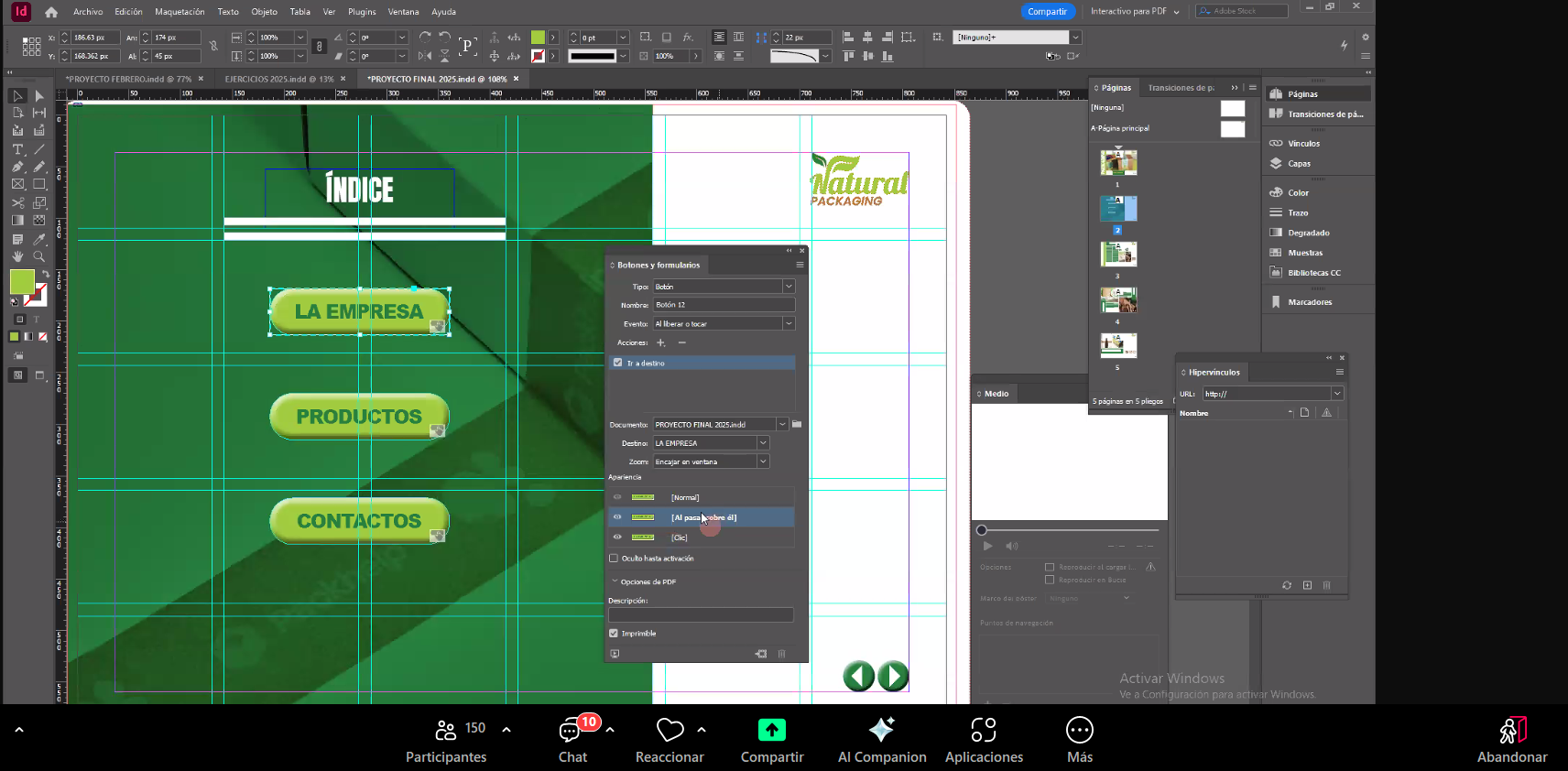Click the PRODUCTOS button on canvas
The image size is (1568, 771).
point(359,417)
